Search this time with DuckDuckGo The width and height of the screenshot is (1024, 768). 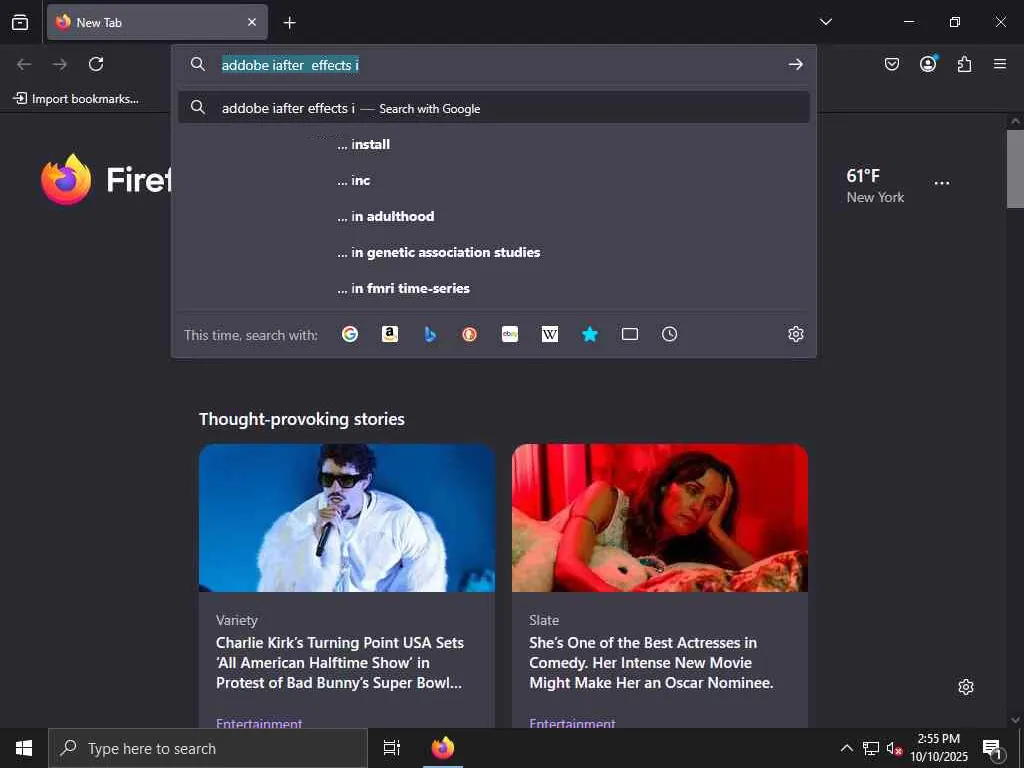click(x=470, y=334)
